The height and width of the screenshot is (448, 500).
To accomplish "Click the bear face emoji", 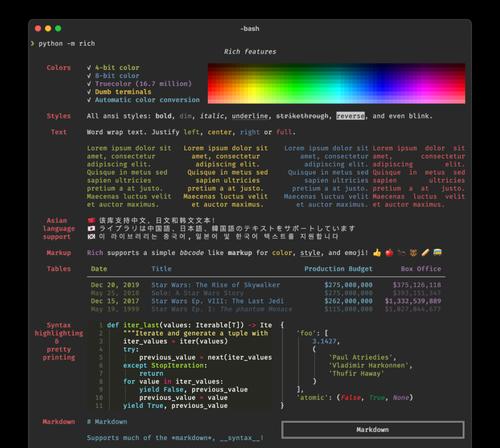I will 413,253.
